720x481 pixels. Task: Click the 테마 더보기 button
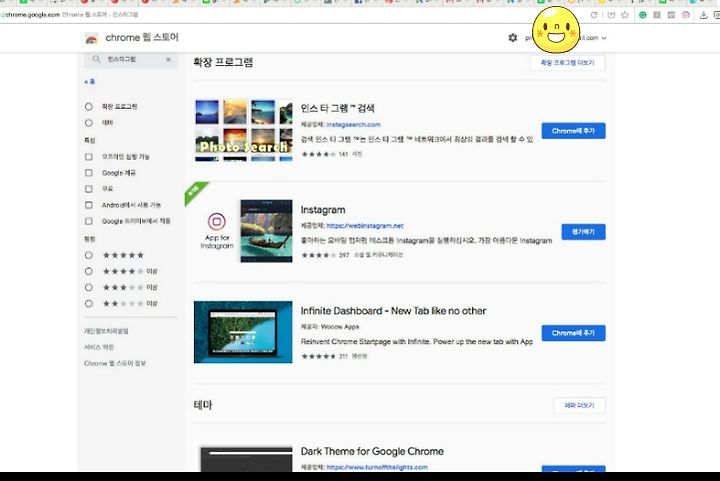tap(579, 405)
